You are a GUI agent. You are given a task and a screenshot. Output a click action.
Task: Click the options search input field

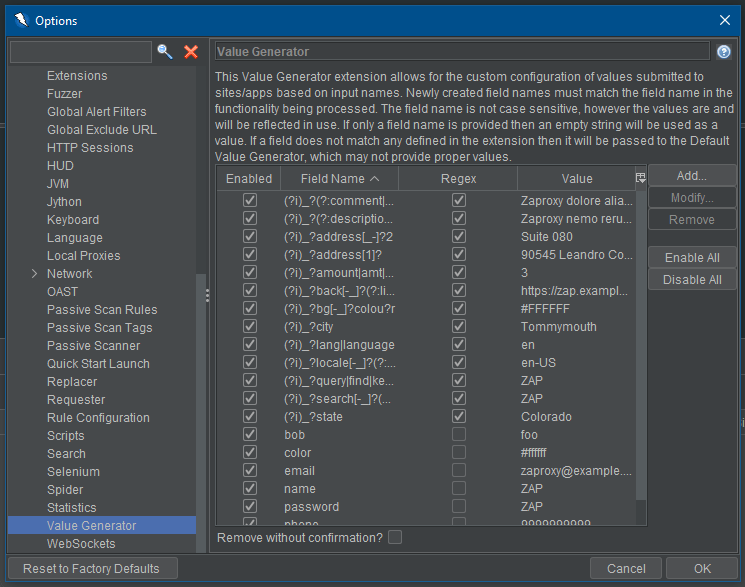pos(80,52)
